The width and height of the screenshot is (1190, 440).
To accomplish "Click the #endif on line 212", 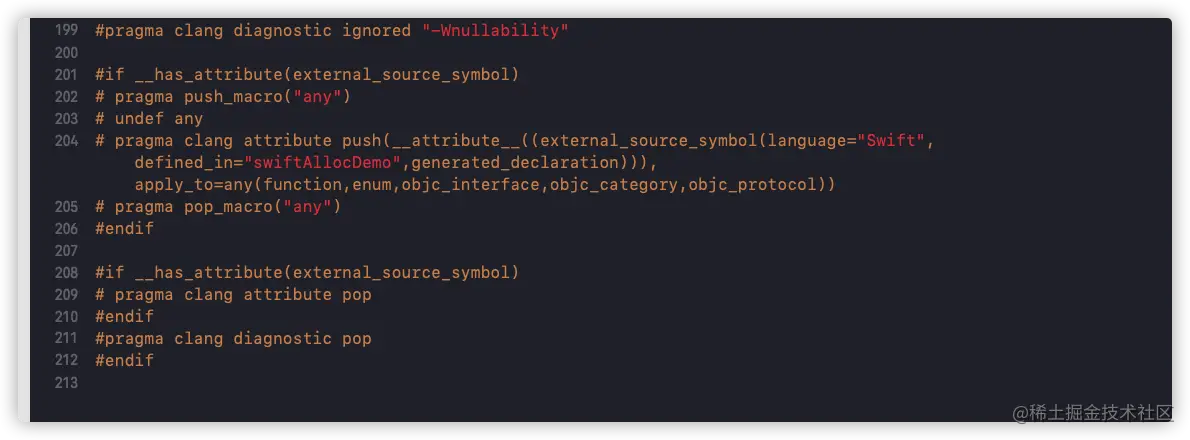I will coord(124,360).
